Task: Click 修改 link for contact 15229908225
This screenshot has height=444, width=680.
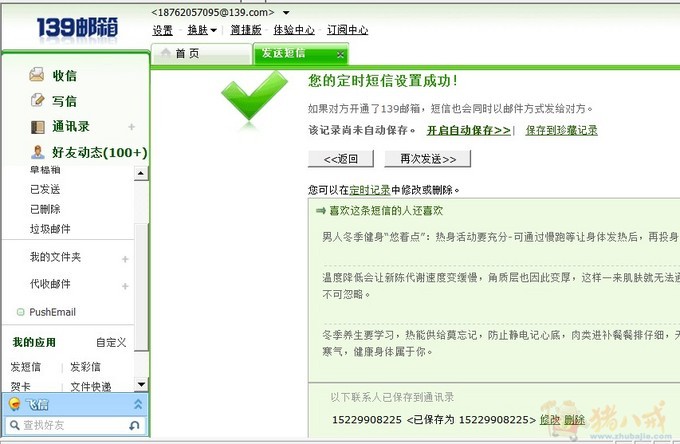Action: click(x=550, y=420)
